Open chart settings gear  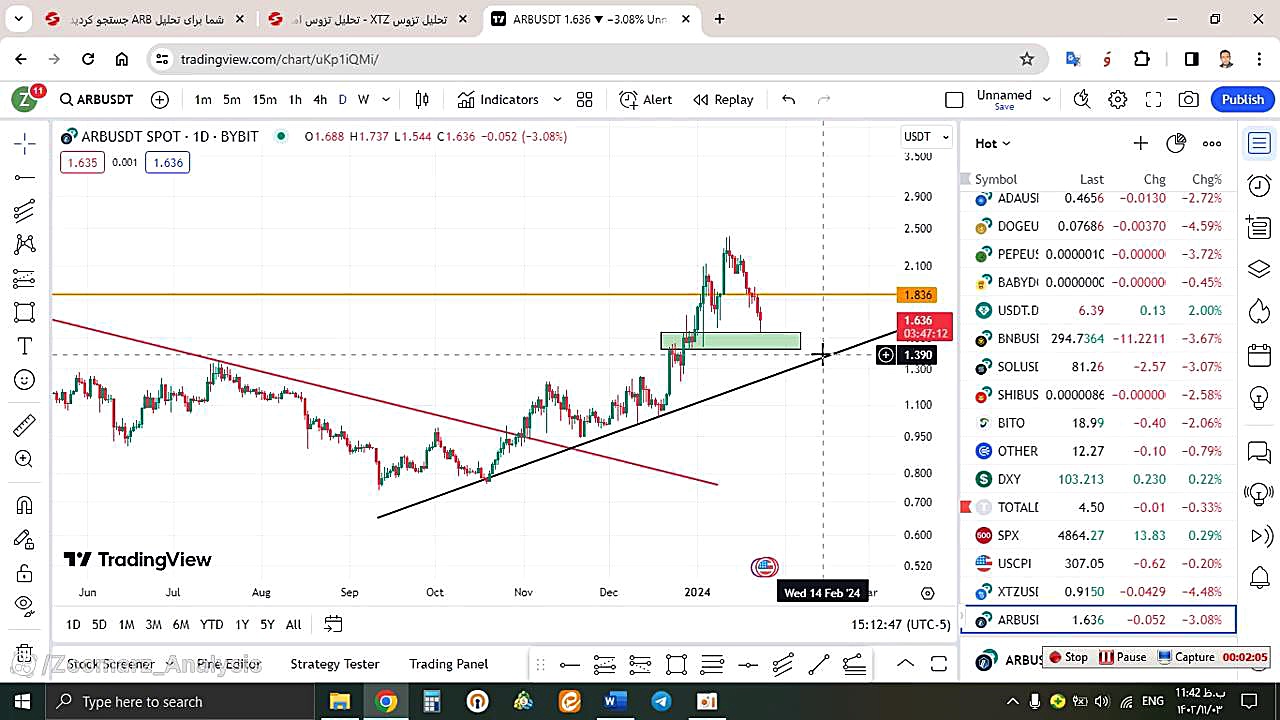(1118, 99)
